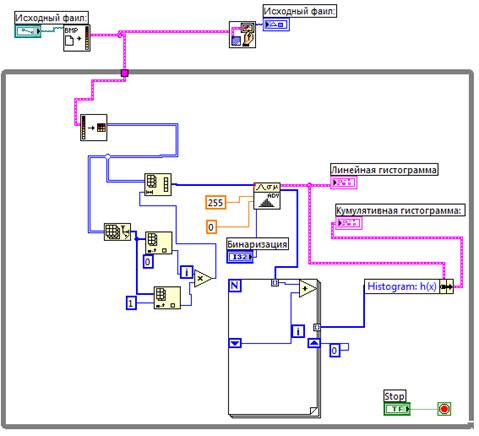Click the Линейная гистограмма indicator terminal
Screen dimensions: 479x436
(344, 183)
